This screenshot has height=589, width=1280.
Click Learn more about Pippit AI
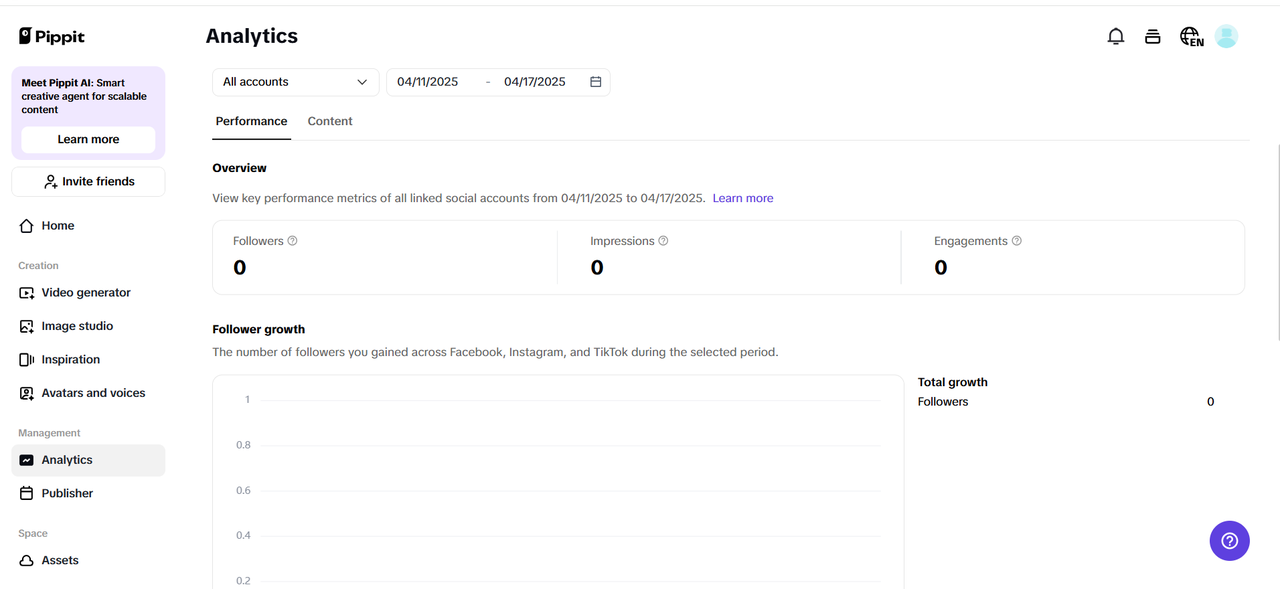click(x=87, y=139)
